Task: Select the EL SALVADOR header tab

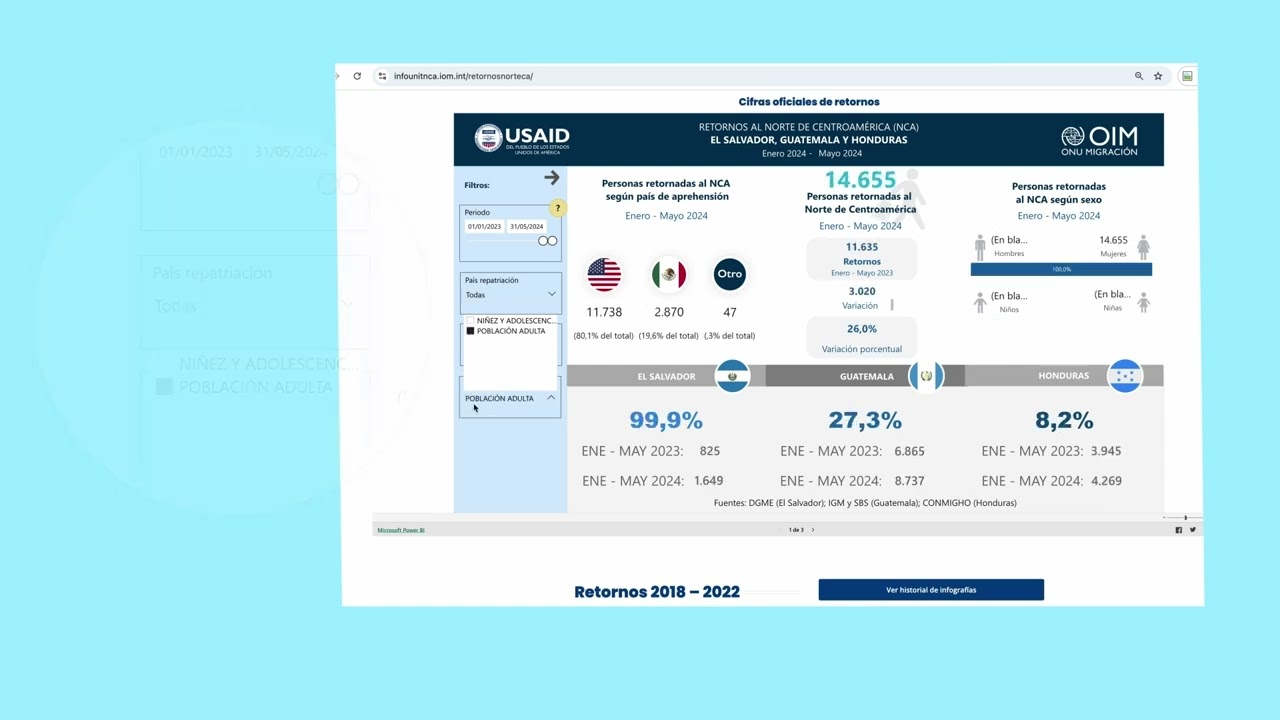Action: (x=666, y=376)
